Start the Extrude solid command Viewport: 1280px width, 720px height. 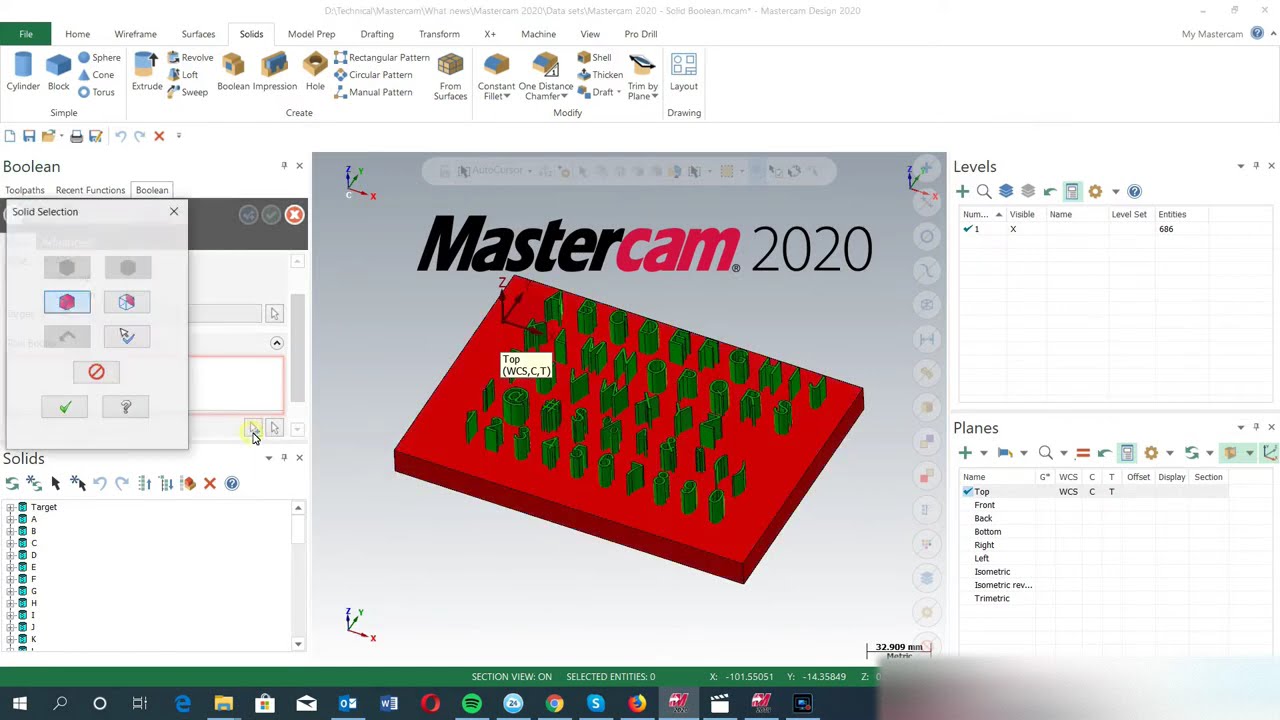point(147,72)
